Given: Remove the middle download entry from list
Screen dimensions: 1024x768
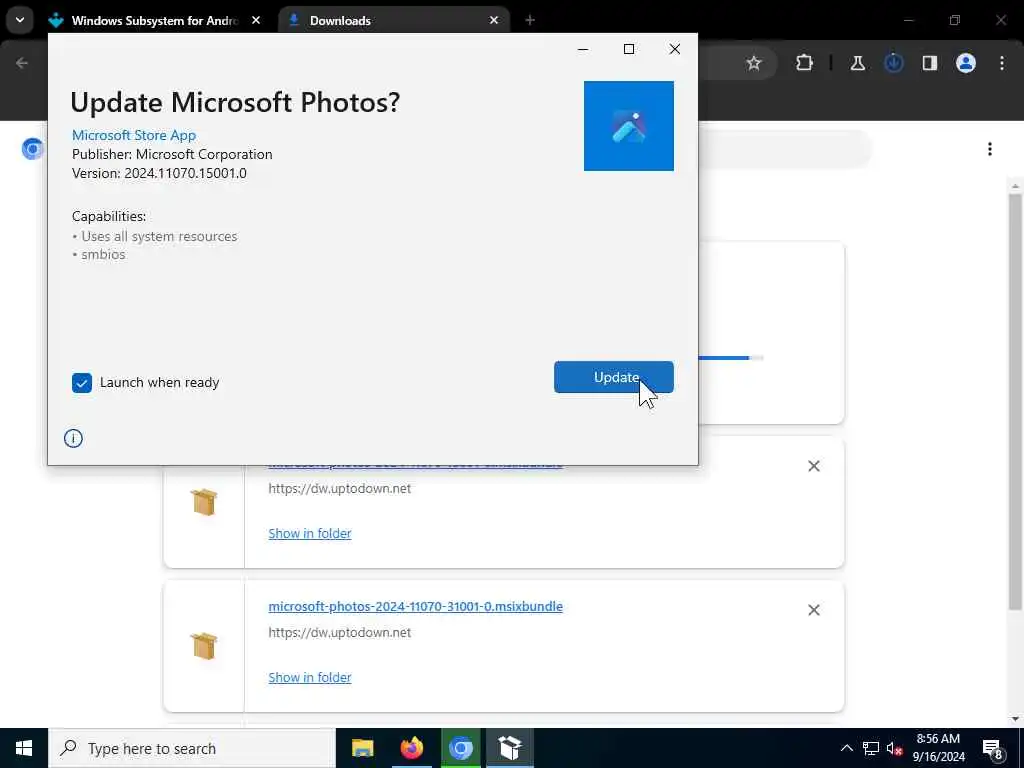Looking at the screenshot, I should coord(814,466).
